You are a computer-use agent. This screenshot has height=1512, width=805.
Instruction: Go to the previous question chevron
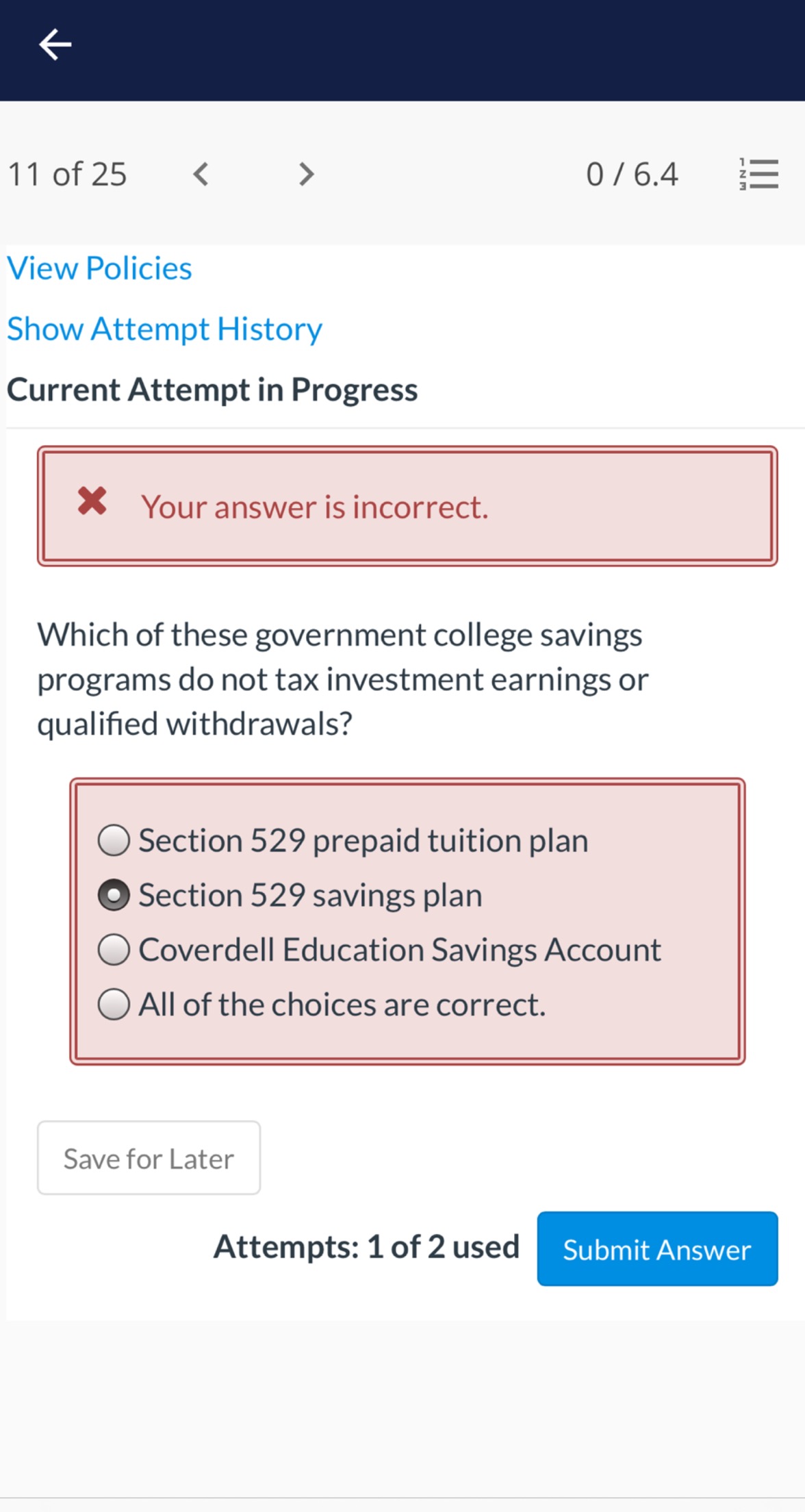click(x=202, y=174)
